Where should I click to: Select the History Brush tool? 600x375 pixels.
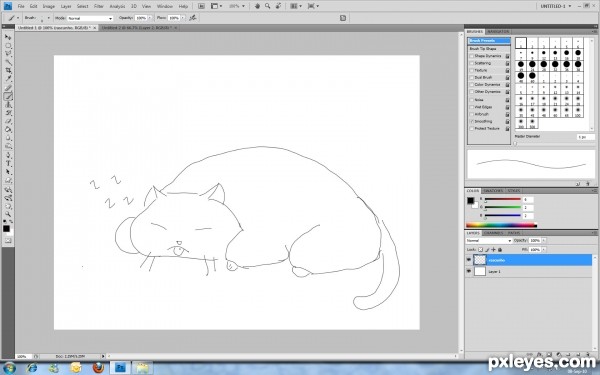tap(8, 113)
